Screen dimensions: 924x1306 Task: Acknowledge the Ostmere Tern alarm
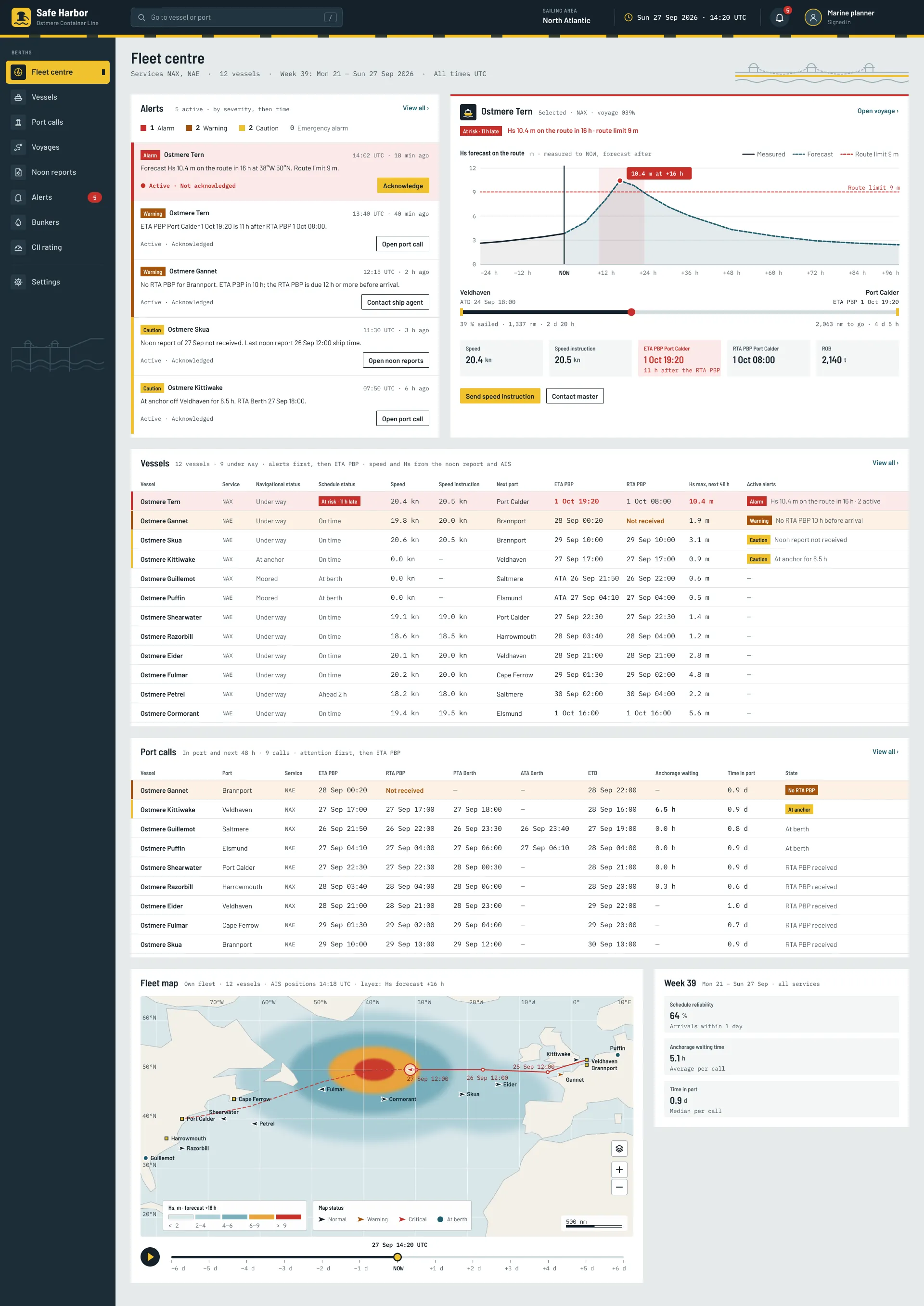coord(403,186)
